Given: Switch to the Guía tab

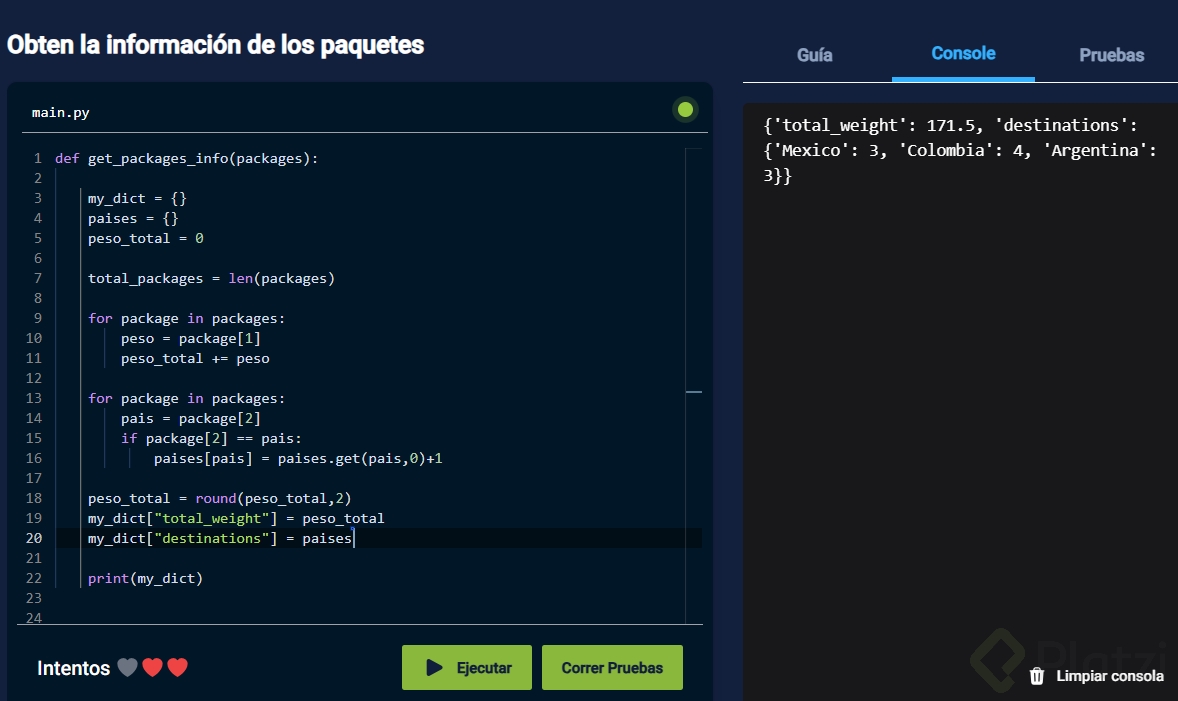Looking at the screenshot, I should tap(814, 56).
